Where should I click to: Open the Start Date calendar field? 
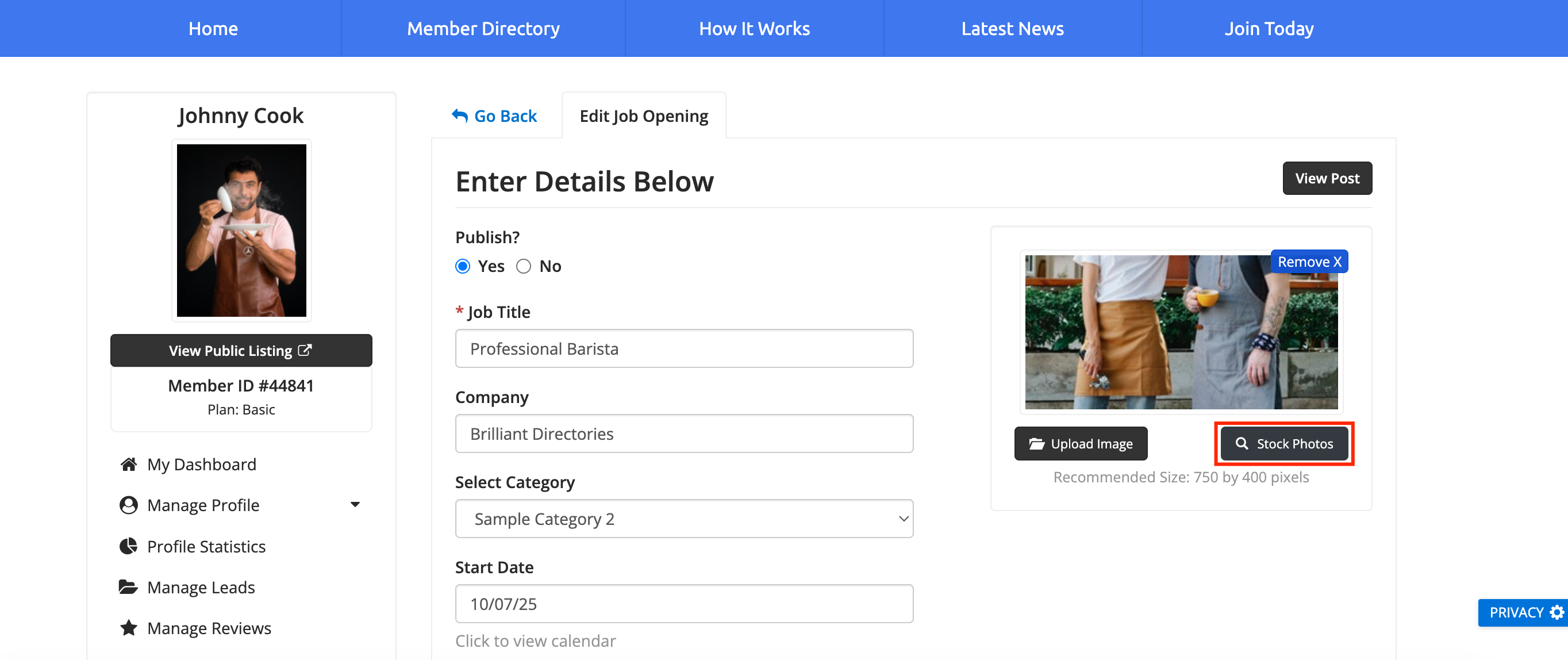pyautogui.click(x=683, y=604)
